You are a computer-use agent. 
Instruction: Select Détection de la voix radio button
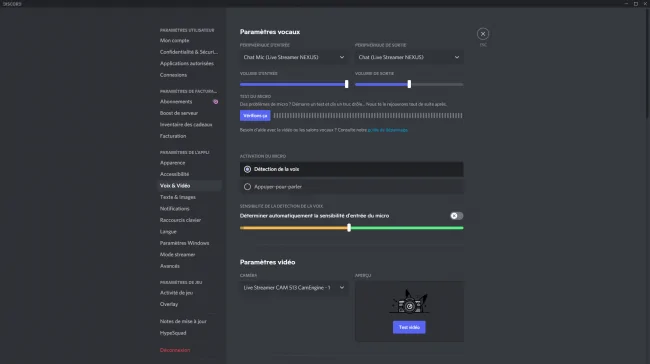(x=247, y=169)
